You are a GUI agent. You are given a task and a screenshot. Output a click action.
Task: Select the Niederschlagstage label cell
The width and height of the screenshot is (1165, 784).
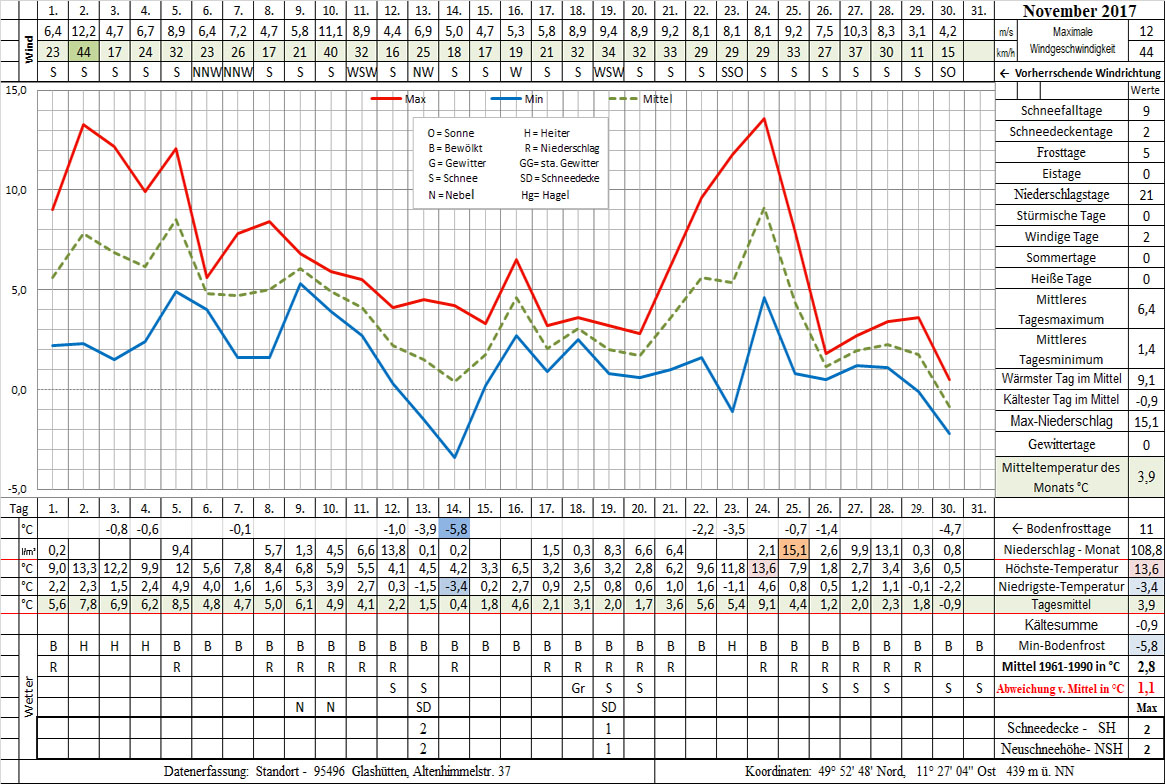(1060, 195)
